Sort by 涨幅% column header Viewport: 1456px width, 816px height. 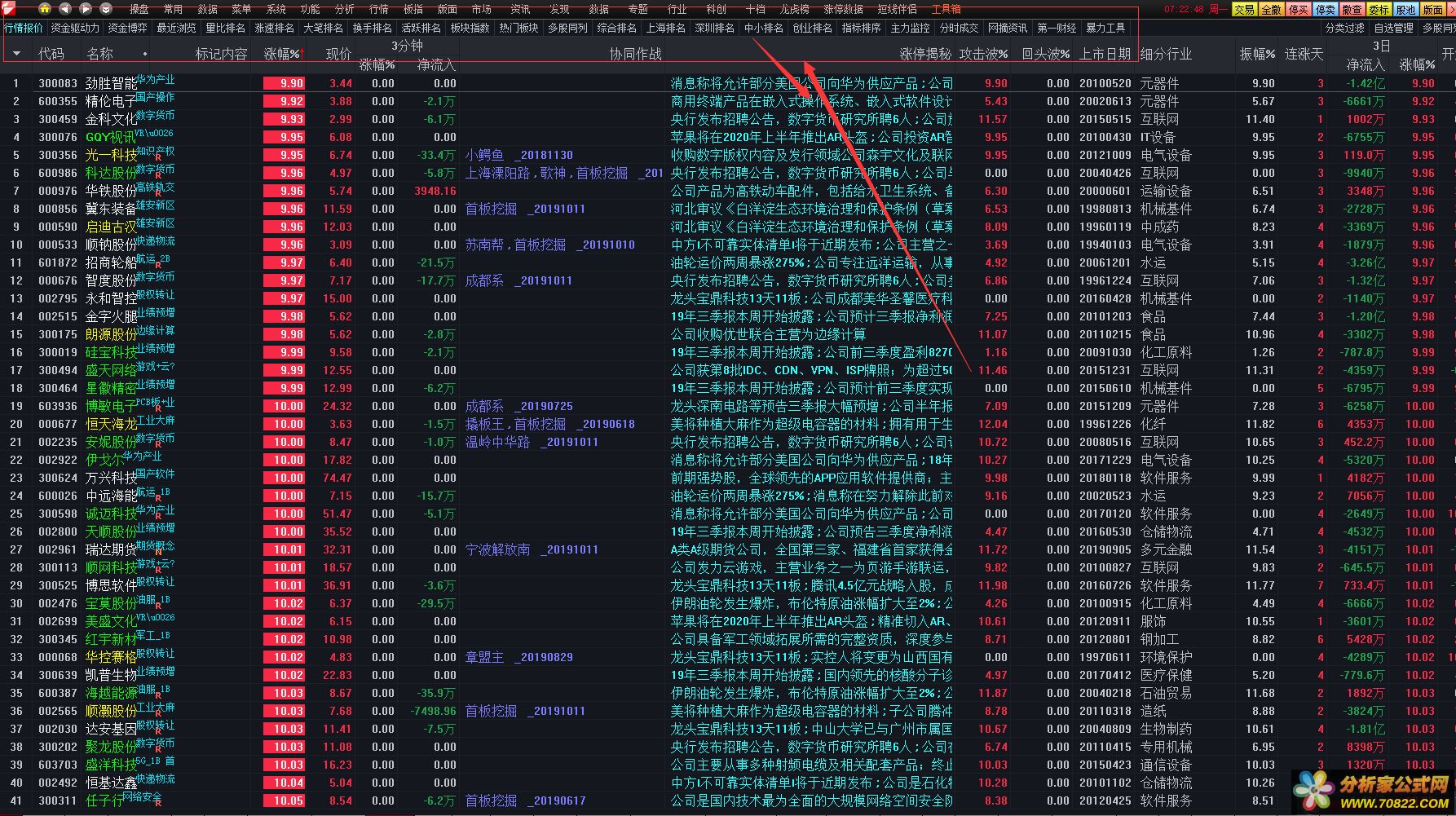pos(284,54)
